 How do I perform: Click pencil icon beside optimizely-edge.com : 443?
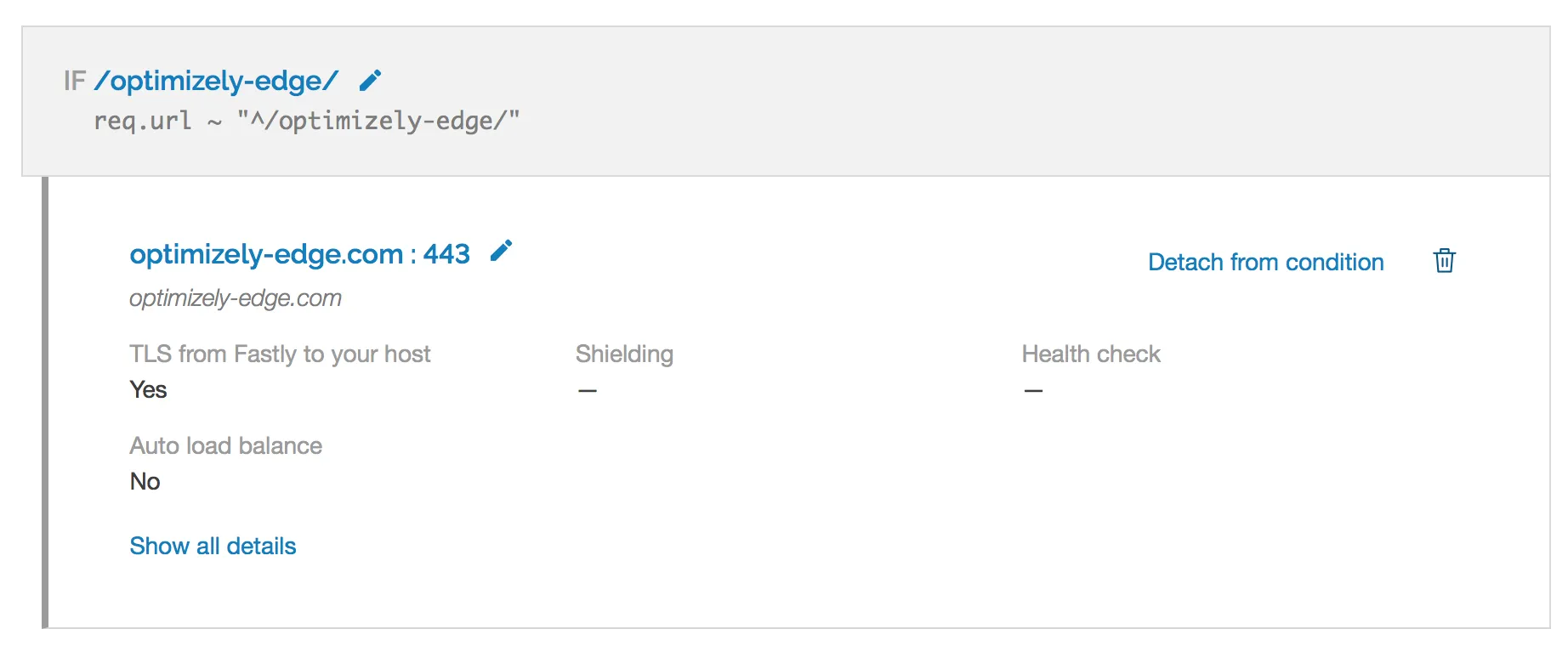502,251
